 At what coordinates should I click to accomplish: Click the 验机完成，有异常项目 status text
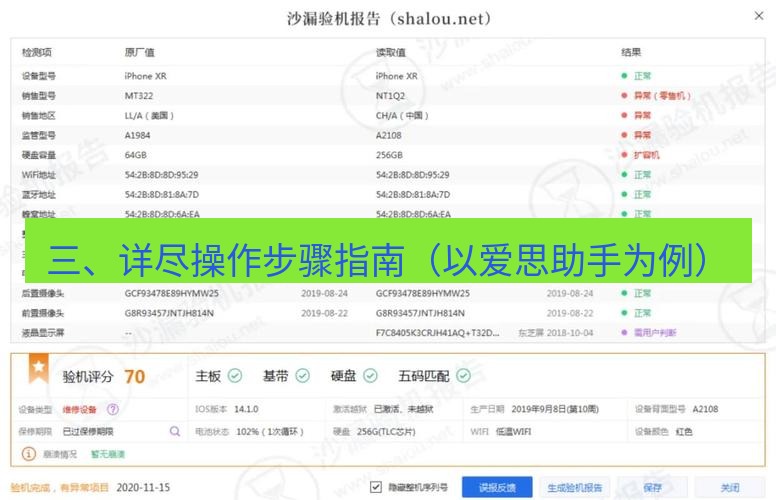pyautogui.click(x=59, y=488)
